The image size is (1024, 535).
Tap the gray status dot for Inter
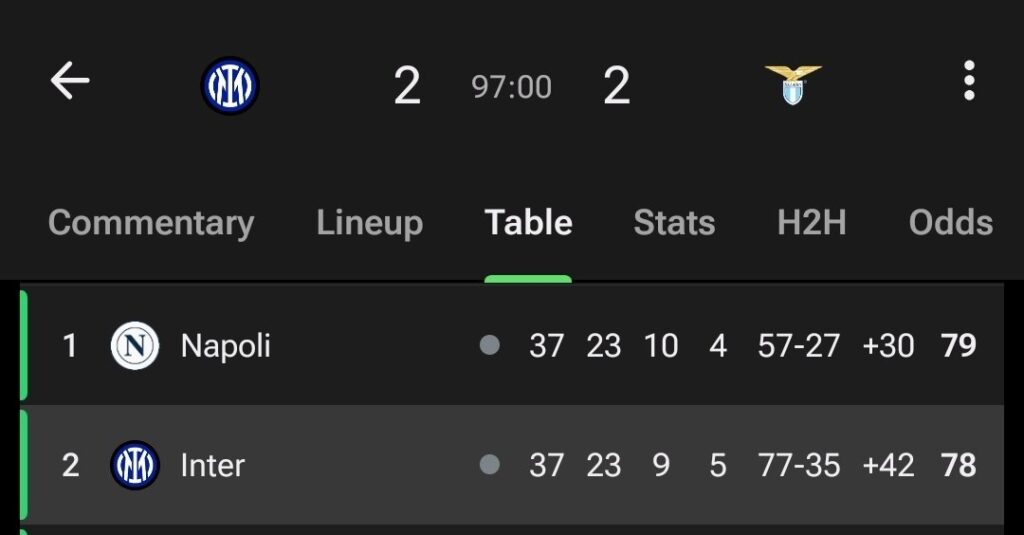[490, 464]
